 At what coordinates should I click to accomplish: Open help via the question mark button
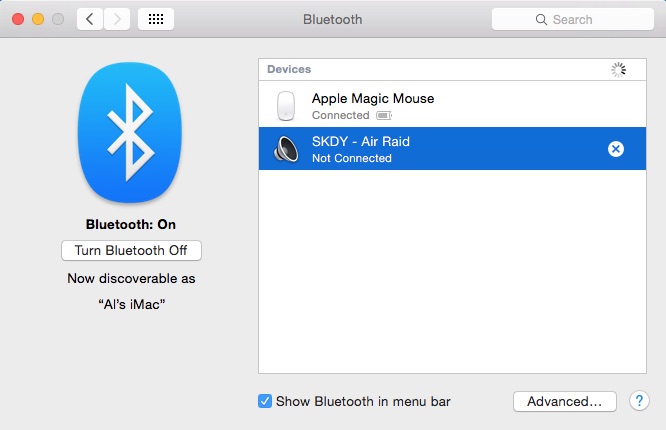pos(639,401)
